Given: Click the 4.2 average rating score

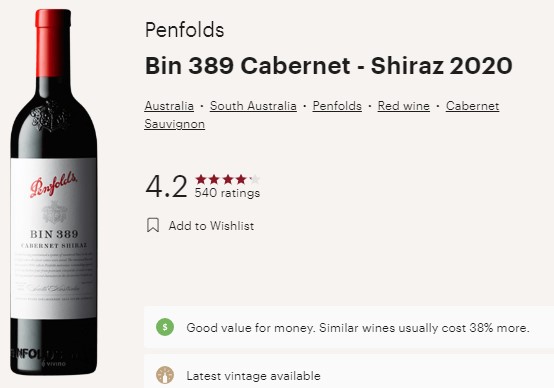Looking at the screenshot, I should point(166,186).
